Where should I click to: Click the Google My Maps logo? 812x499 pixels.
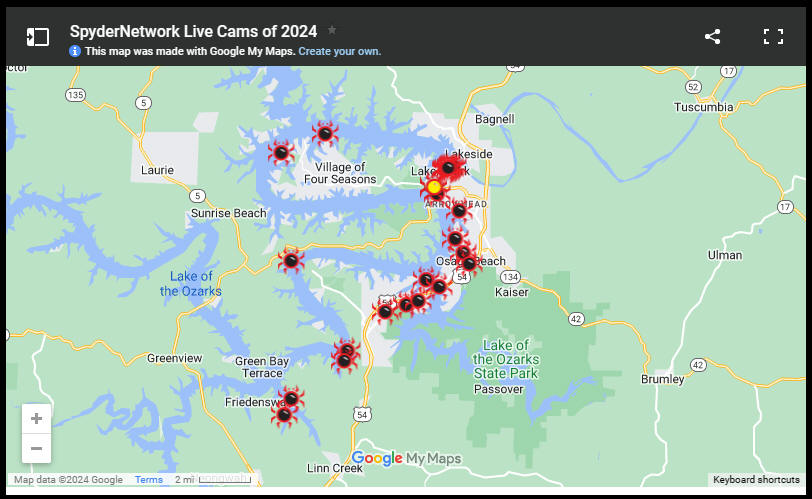pos(406,458)
